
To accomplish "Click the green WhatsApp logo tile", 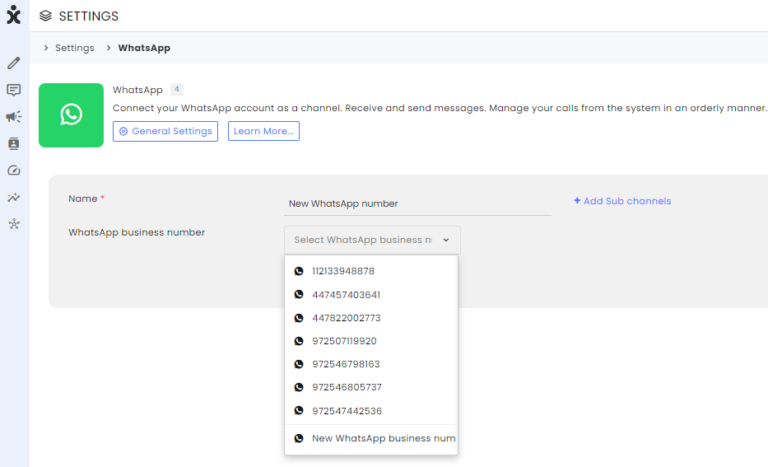I will tap(71, 115).
